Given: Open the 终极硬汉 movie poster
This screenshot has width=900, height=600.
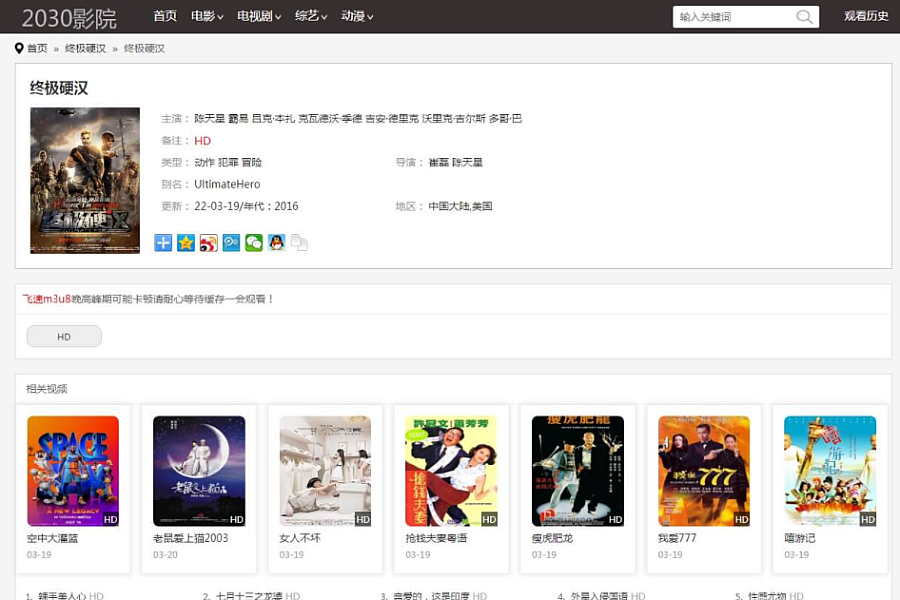Looking at the screenshot, I should click(x=85, y=180).
